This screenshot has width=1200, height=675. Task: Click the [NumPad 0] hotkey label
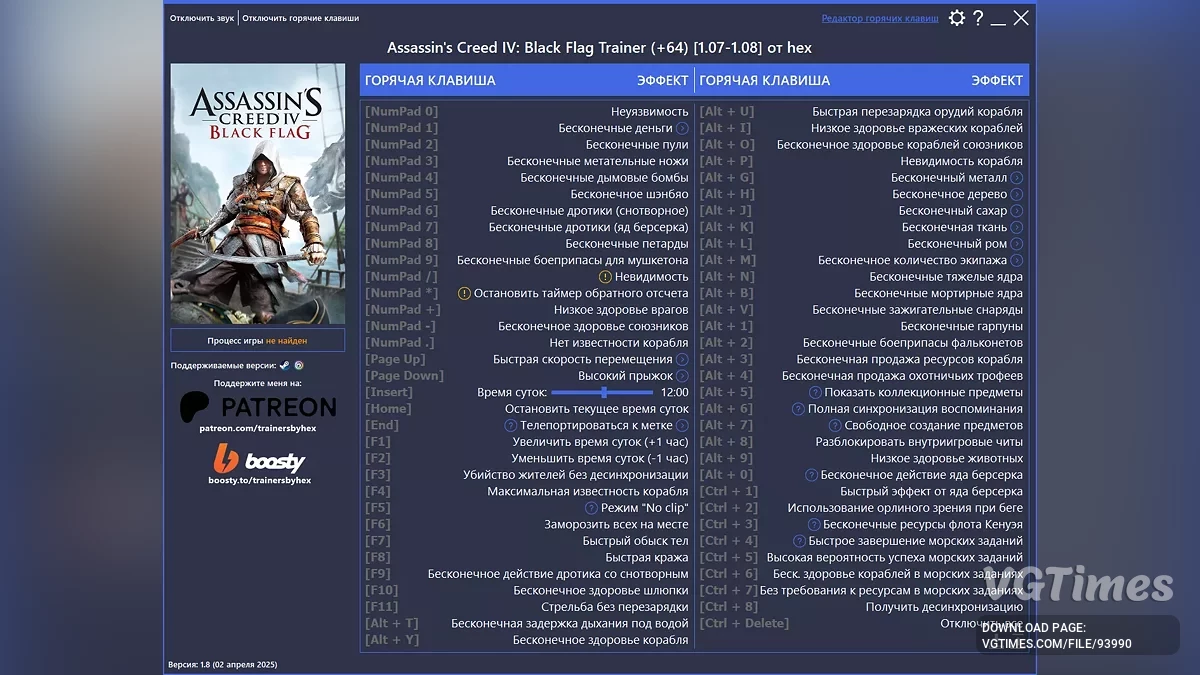[x=401, y=112]
